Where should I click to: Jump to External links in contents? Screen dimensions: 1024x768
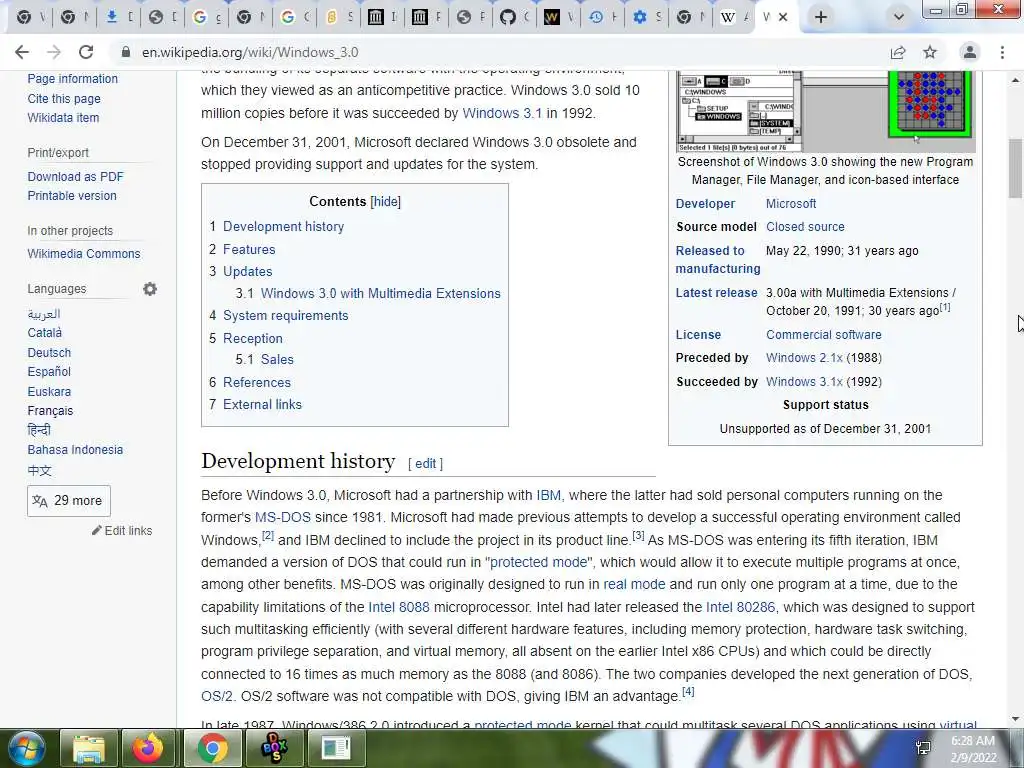point(262,405)
